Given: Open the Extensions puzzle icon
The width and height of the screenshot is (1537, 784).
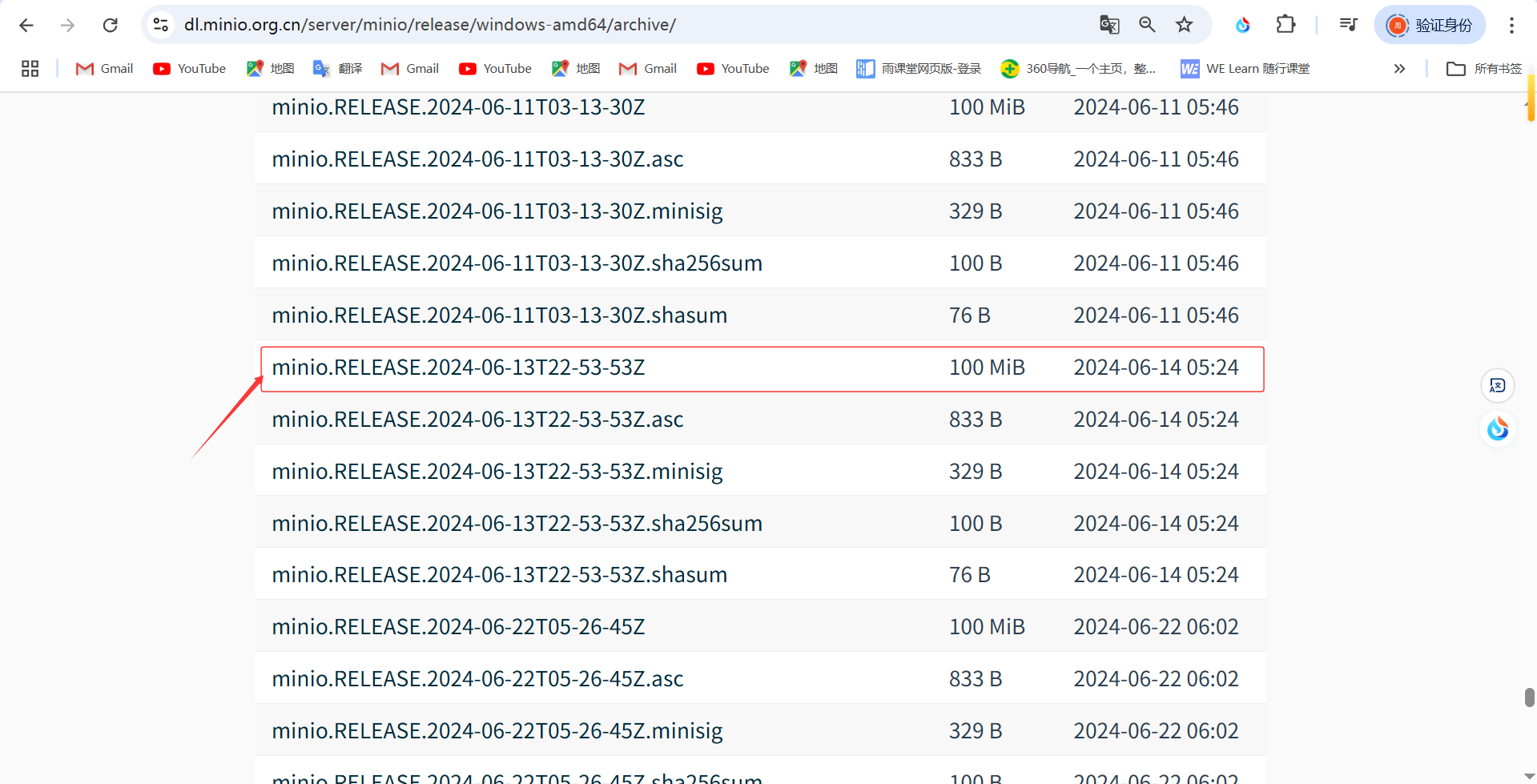Looking at the screenshot, I should (x=1286, y=25).
